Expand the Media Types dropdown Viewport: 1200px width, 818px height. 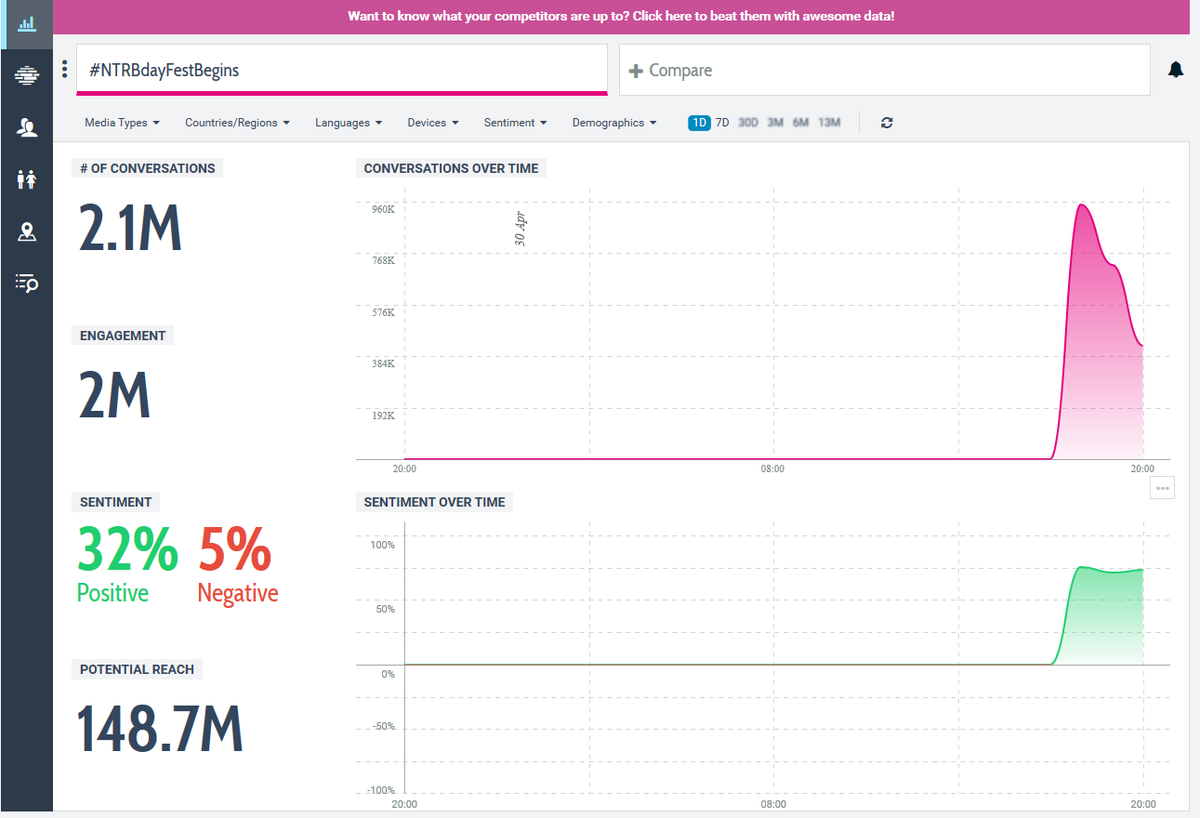(122, 123)
